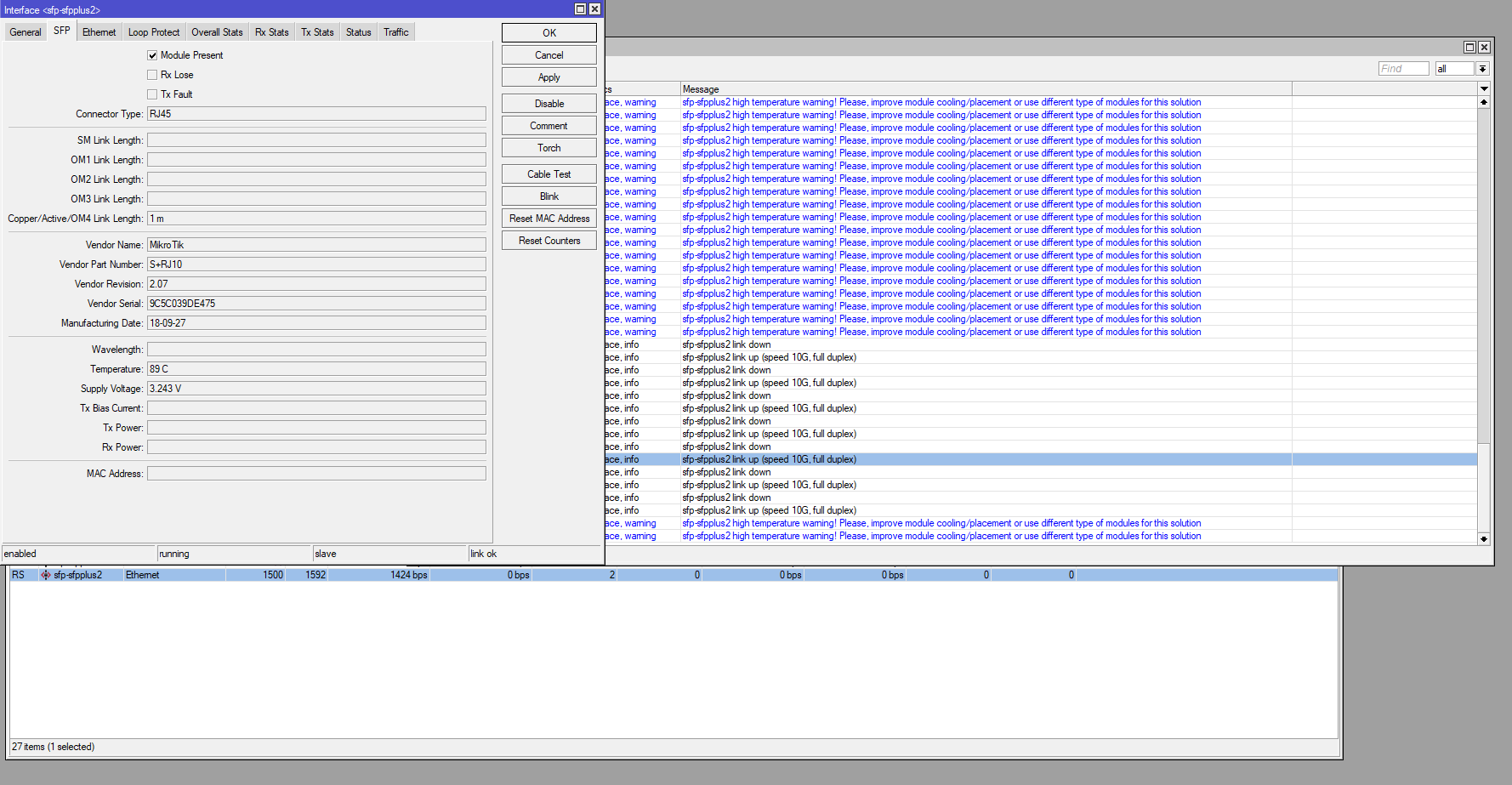The image size is (1512, 785).
Task: Click the Supply Voltage 3.243 V field
Action: click(316, 389)
